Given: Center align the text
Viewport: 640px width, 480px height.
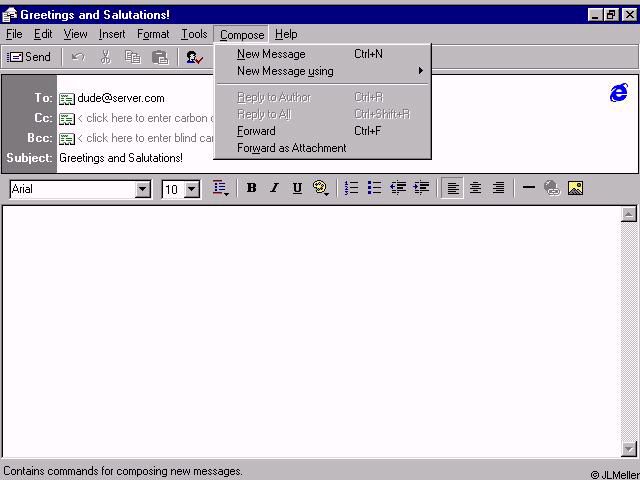Looking at the screenshot, I should pyautogui.click(x=475, y=188).
